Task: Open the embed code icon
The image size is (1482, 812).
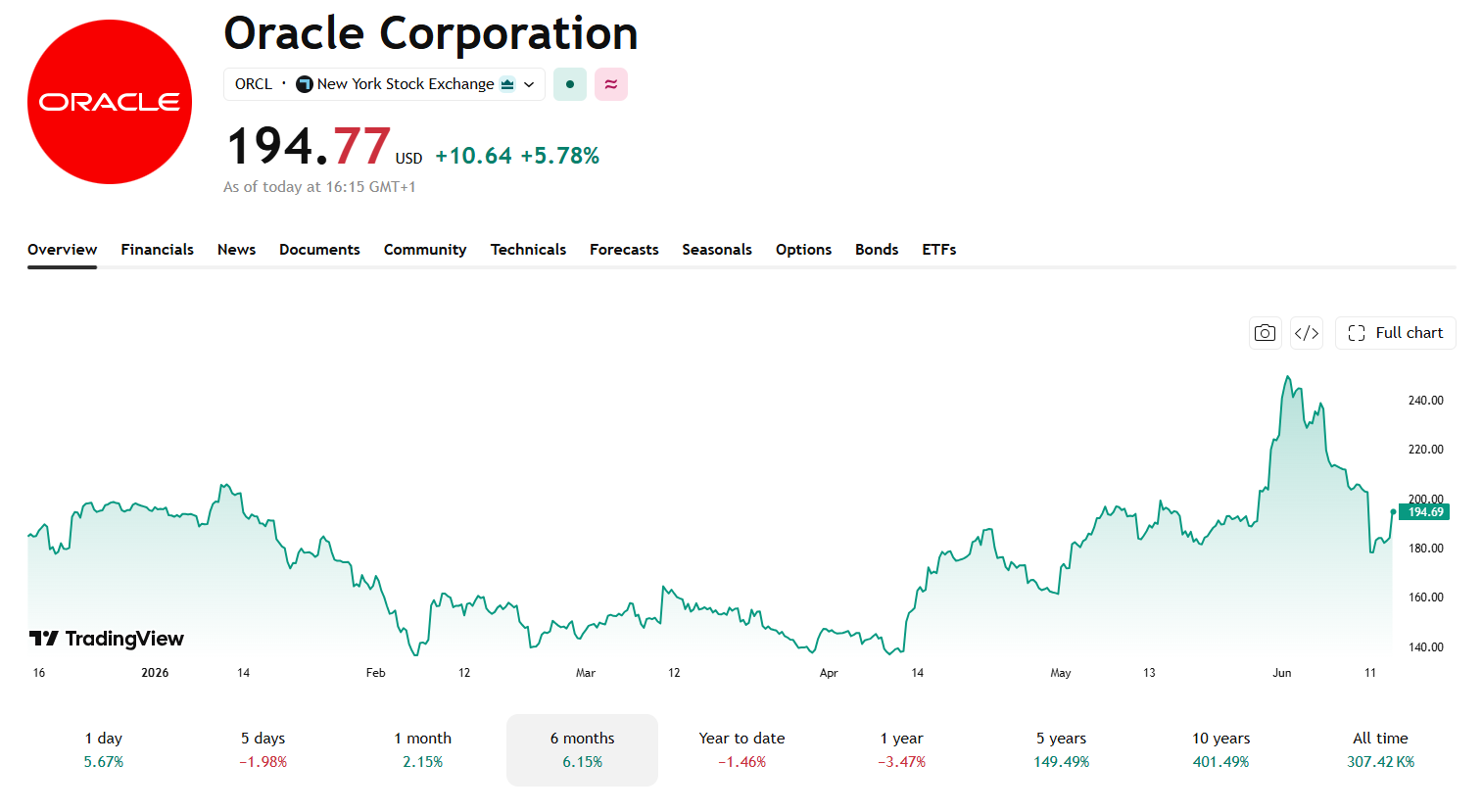Action: [1307, 333]
